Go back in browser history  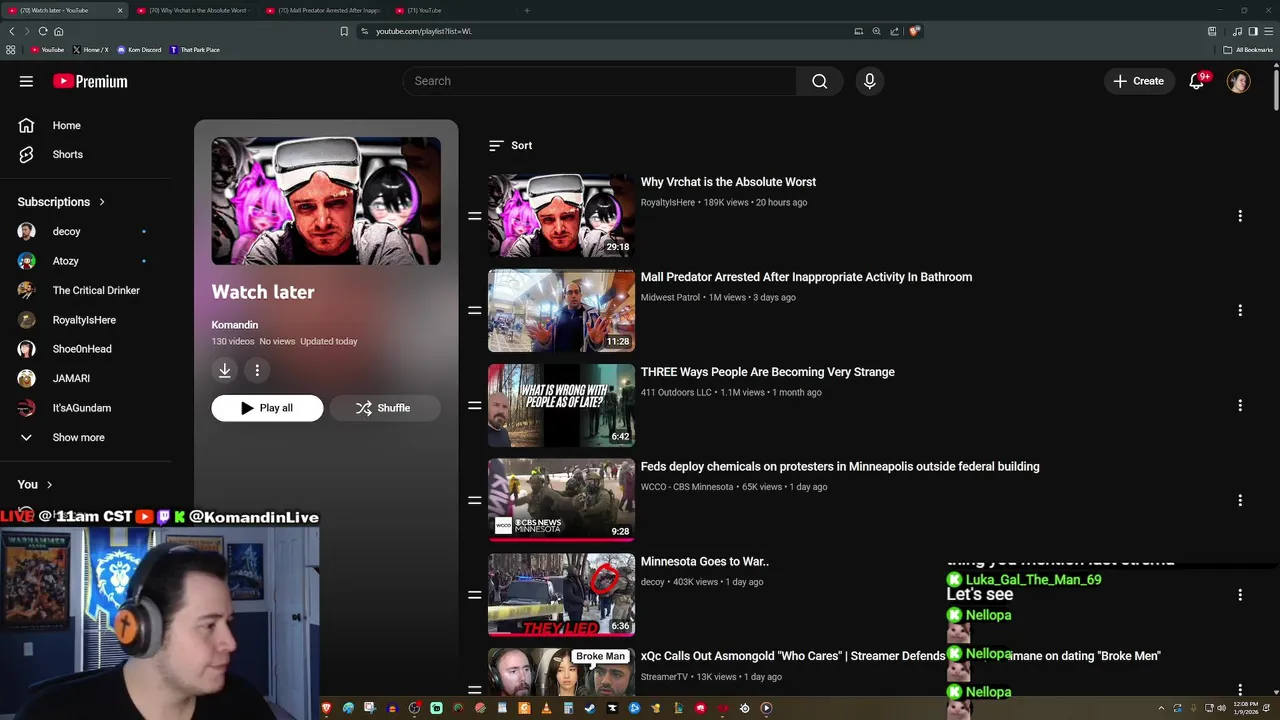coord(11,31)
